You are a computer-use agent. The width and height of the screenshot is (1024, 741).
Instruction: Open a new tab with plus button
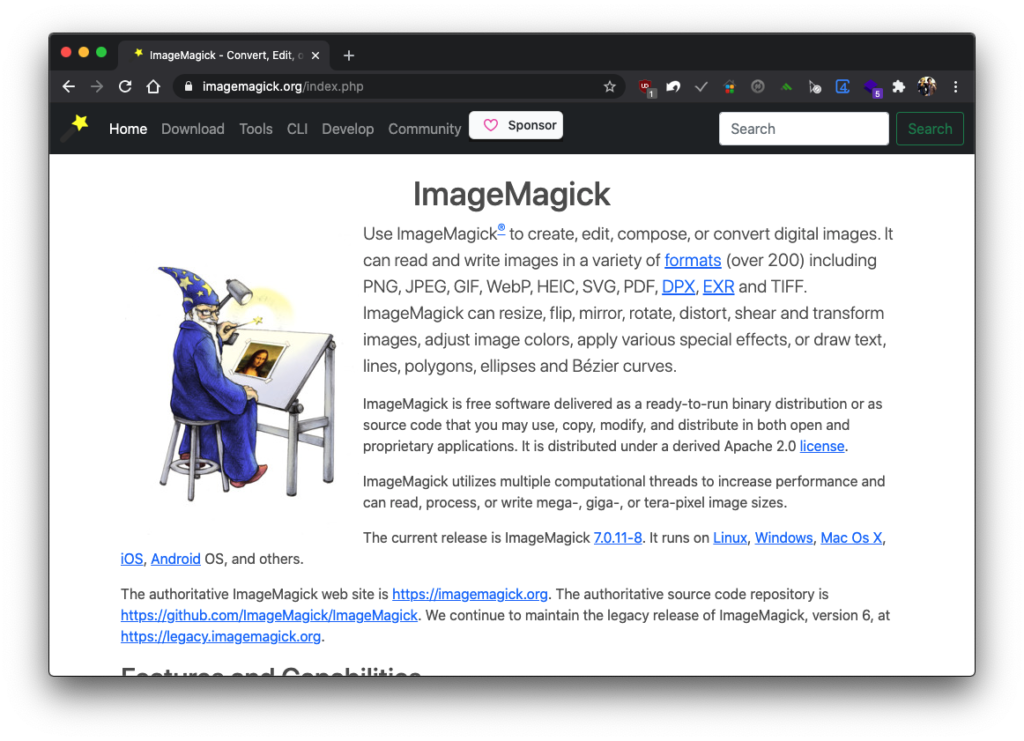pyautogui.click(x=349, y=55)
